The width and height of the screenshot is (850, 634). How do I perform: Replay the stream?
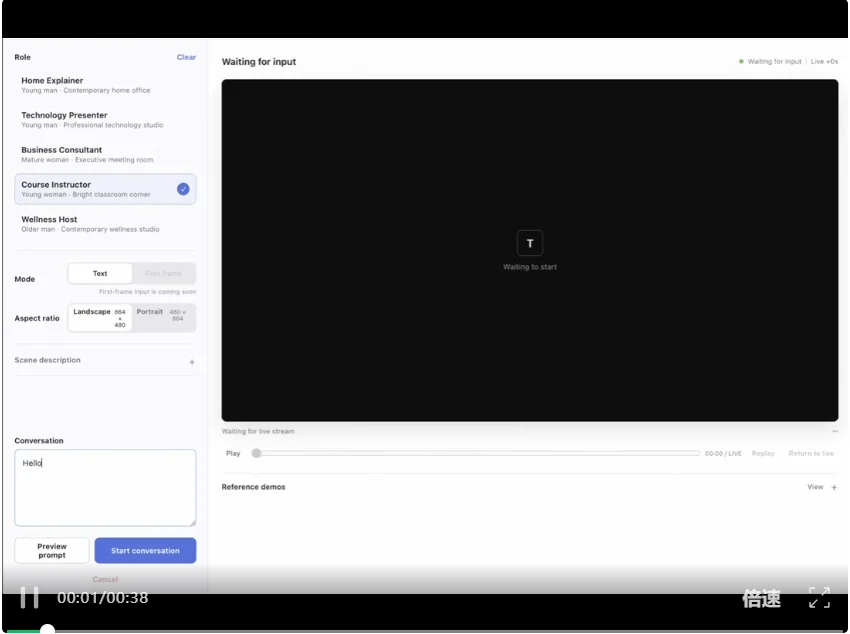[x=763, y=454]
